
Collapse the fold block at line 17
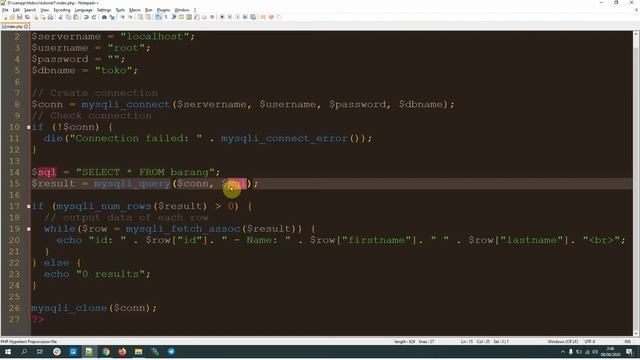(29, 206)
